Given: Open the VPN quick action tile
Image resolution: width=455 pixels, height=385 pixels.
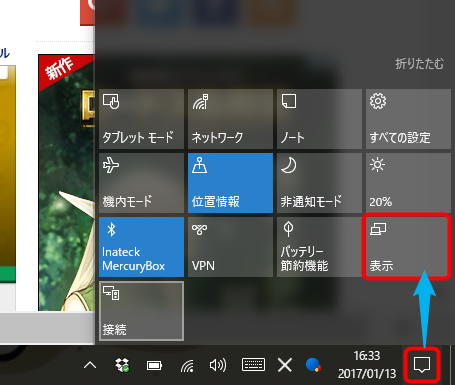Looking at the screenshot, I should coord(230,247).
